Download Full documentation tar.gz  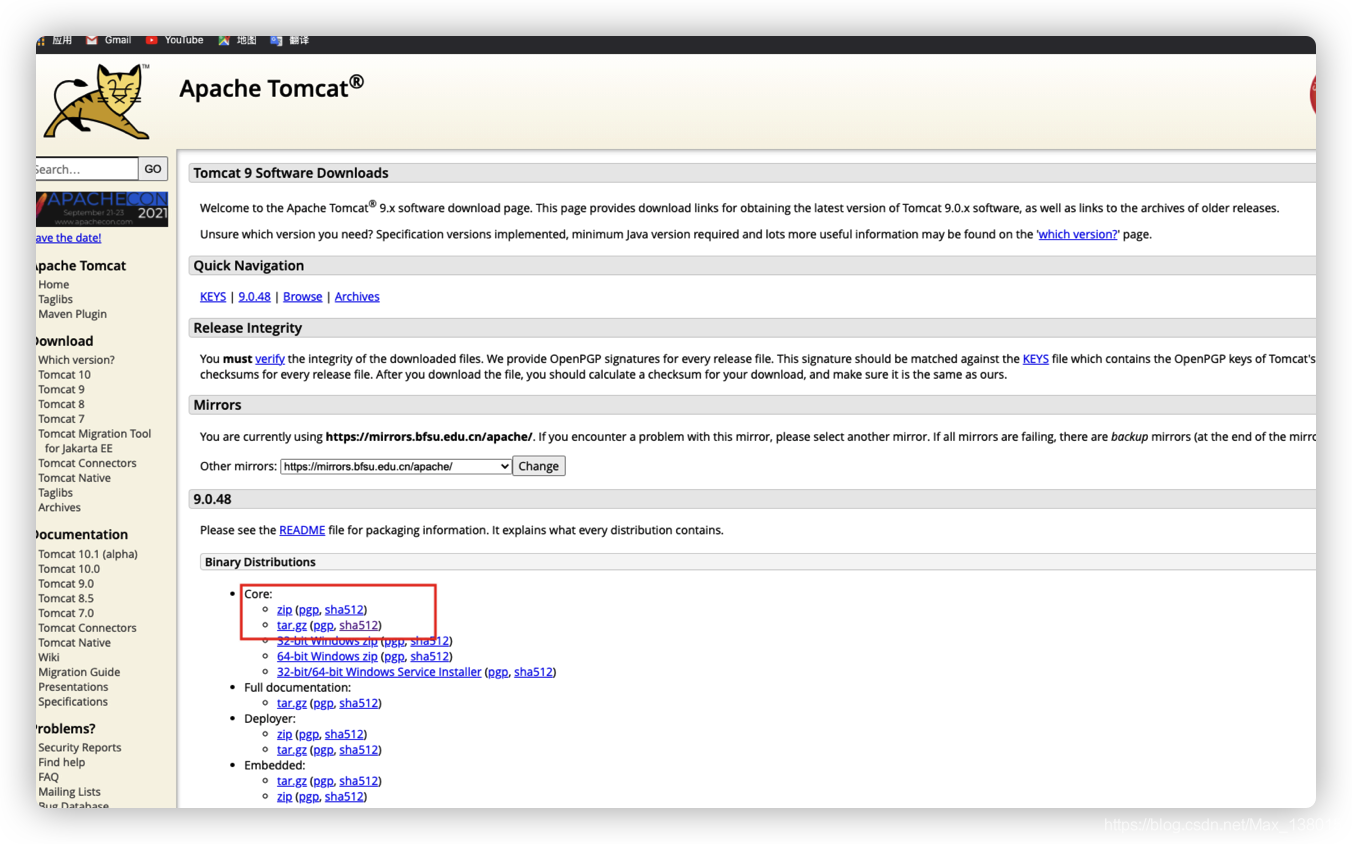pyautogui.click(x=292, y=703)
